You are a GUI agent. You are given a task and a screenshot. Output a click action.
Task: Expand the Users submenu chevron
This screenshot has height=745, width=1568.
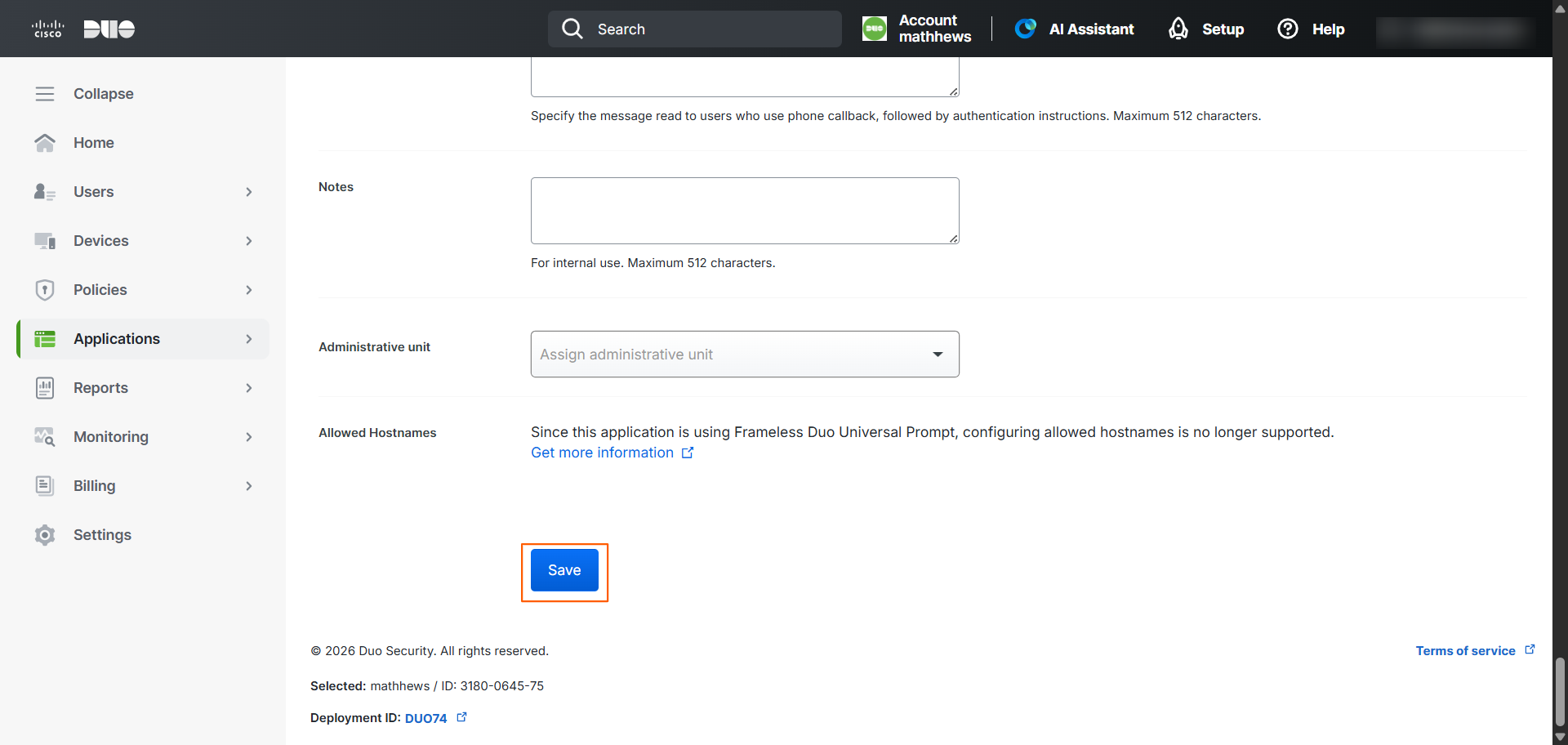pyautogui.click(x=249, y=192)
